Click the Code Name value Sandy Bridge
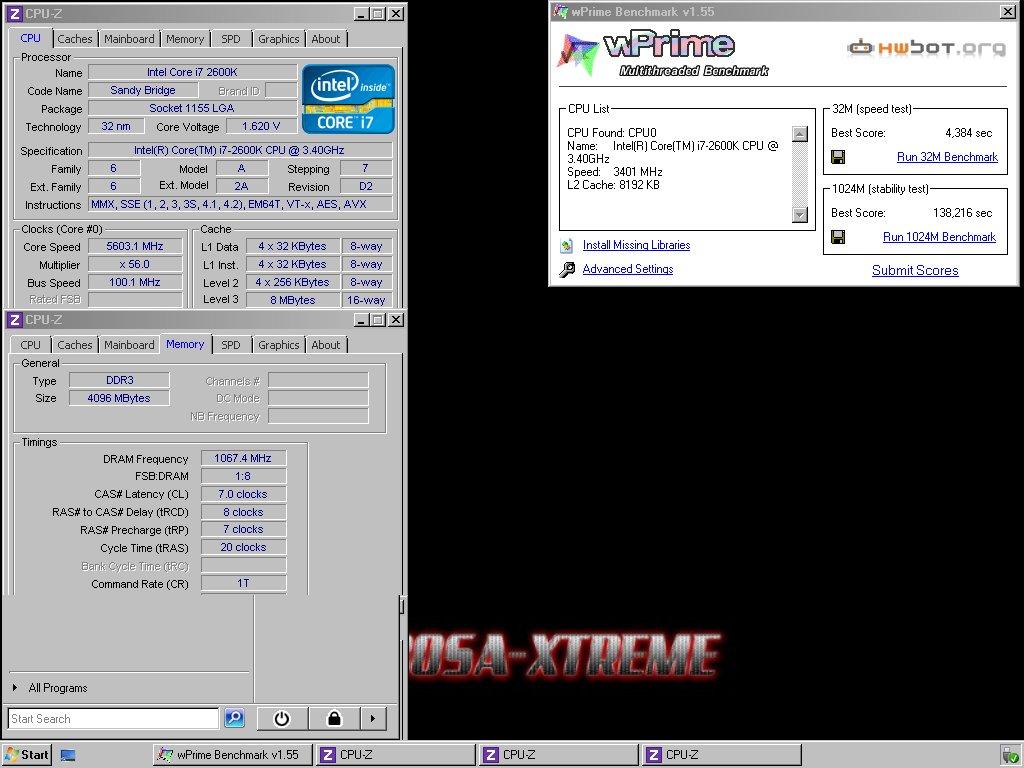This screenshot has height=768, width=1024. (143, 90)
